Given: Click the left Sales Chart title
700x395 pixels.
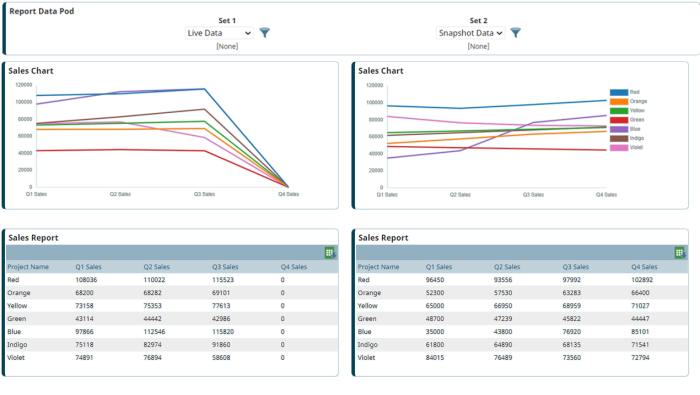Looking at the screenshot, I should point(31,71).
